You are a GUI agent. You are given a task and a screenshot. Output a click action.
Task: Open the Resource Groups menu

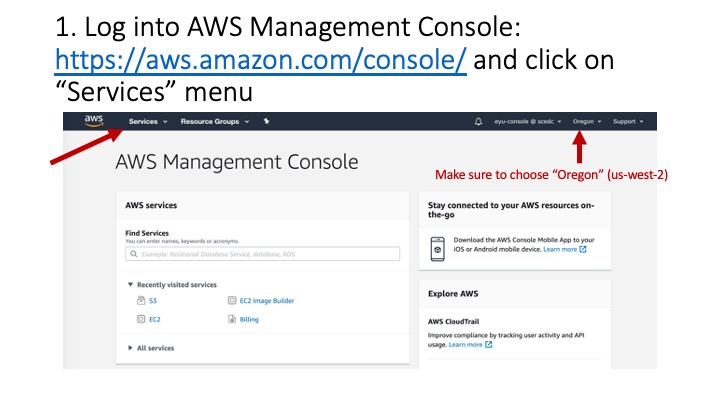[x=214, y=121]
